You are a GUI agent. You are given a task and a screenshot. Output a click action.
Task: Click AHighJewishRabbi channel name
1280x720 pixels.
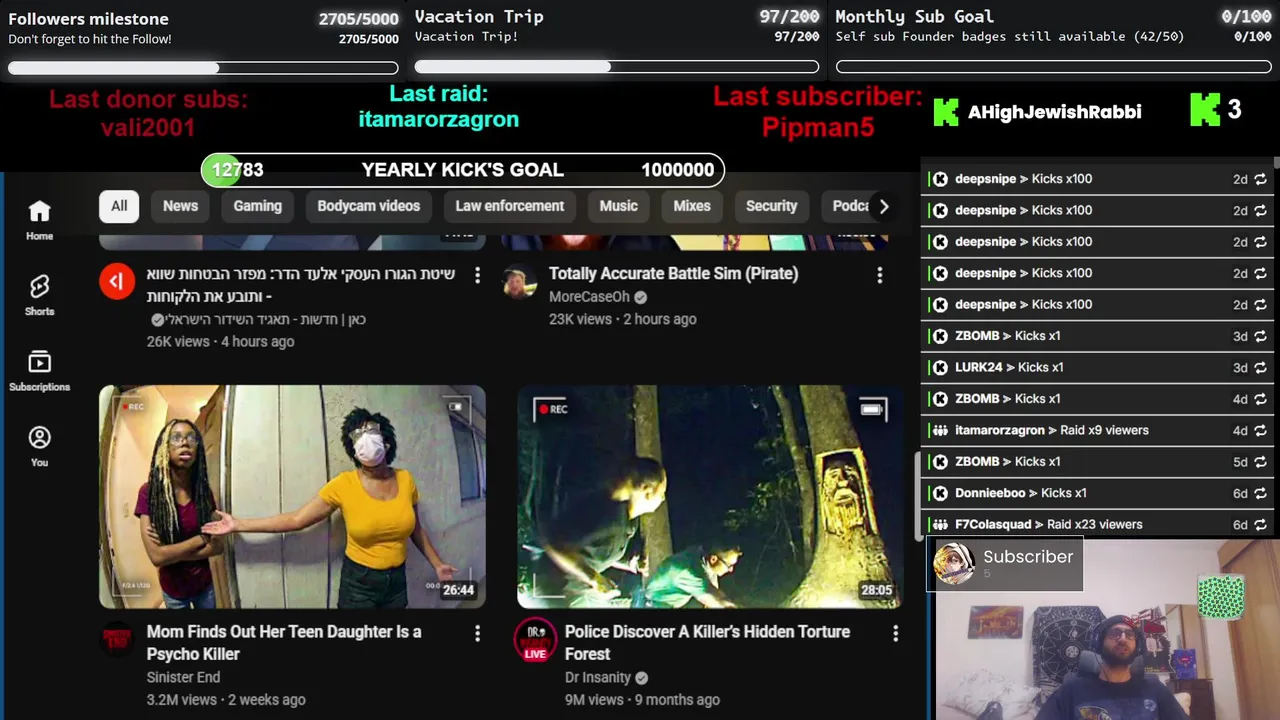click(1054, 112)
